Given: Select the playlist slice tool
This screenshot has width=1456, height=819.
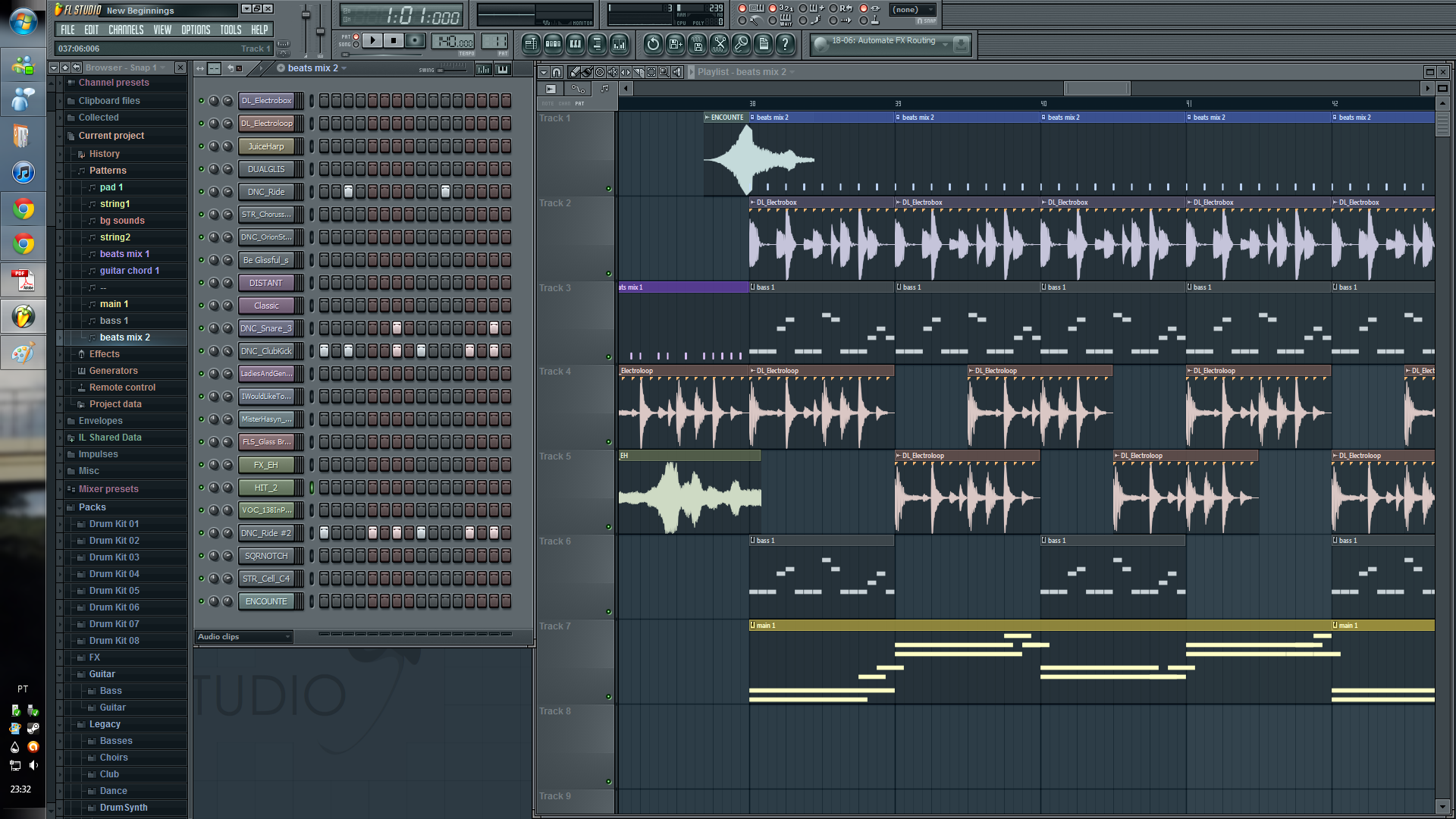Looking at the screenshot, I should click(639, 72).
